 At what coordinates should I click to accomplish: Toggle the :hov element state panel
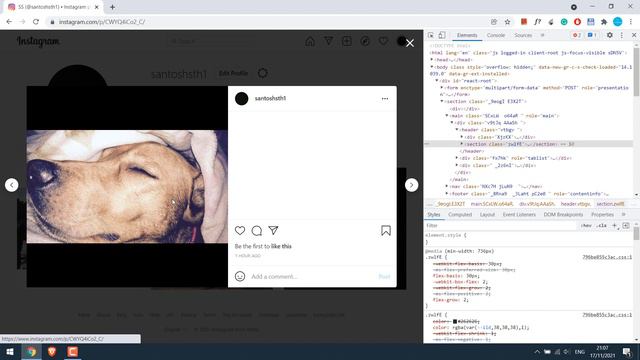586,226
